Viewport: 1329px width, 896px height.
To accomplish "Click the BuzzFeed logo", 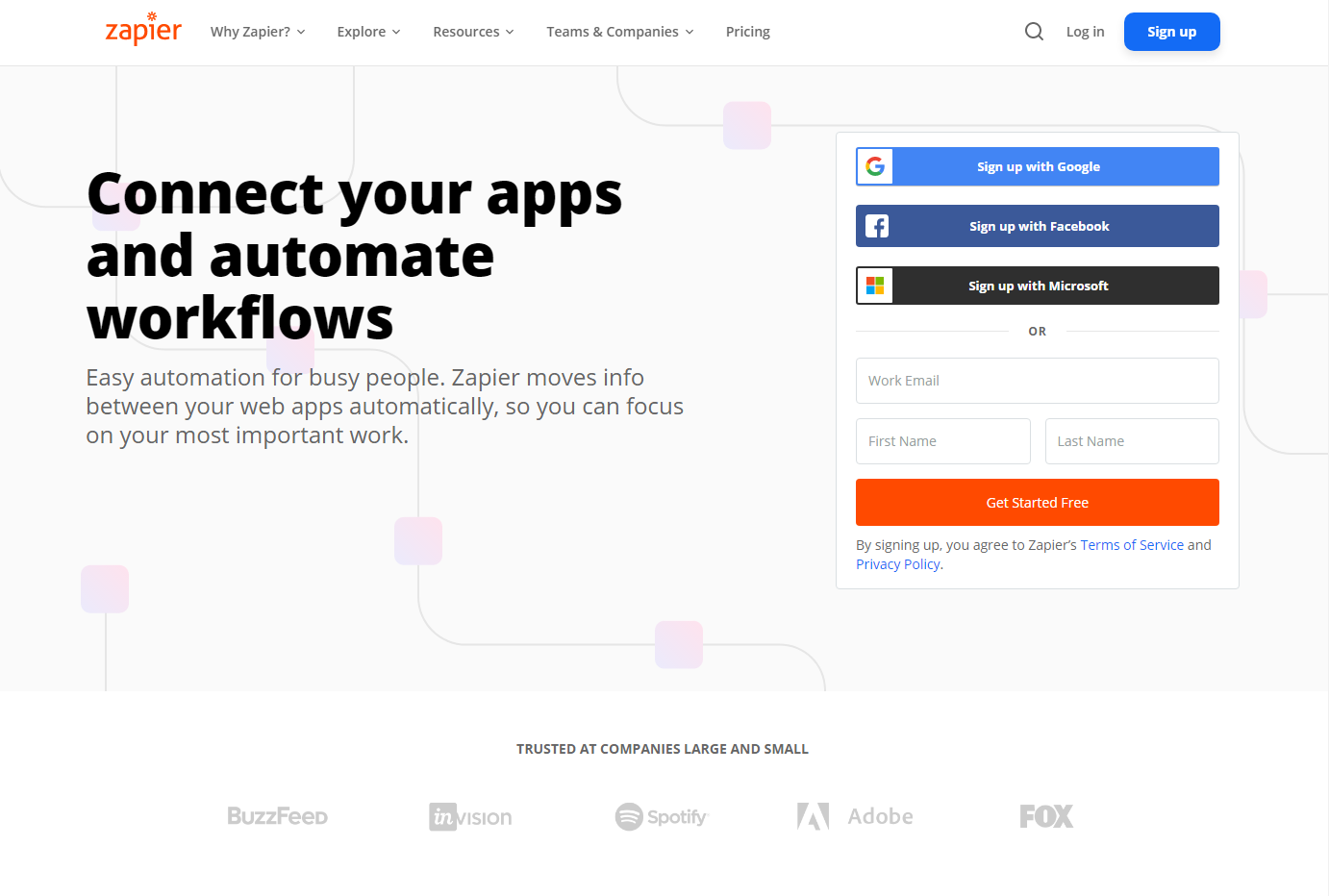I will click(x=277, y=816).
